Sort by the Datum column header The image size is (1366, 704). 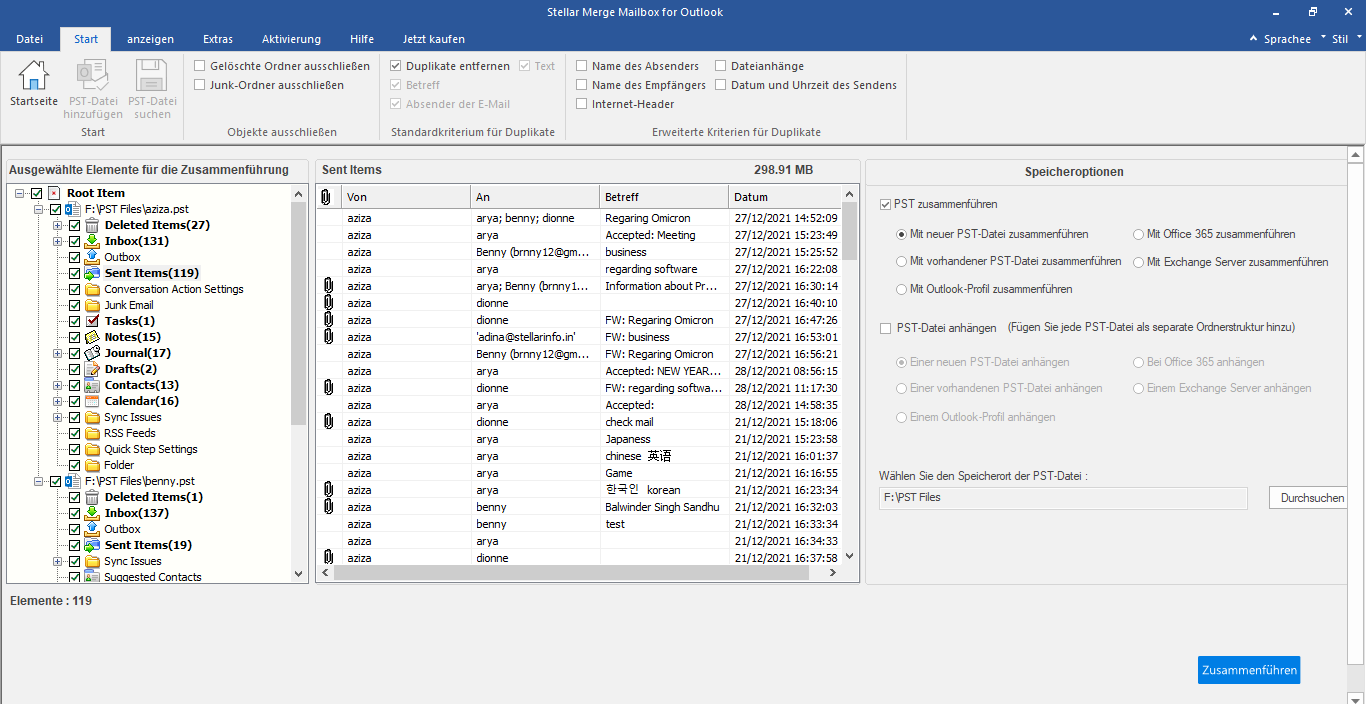pos(784,197)
